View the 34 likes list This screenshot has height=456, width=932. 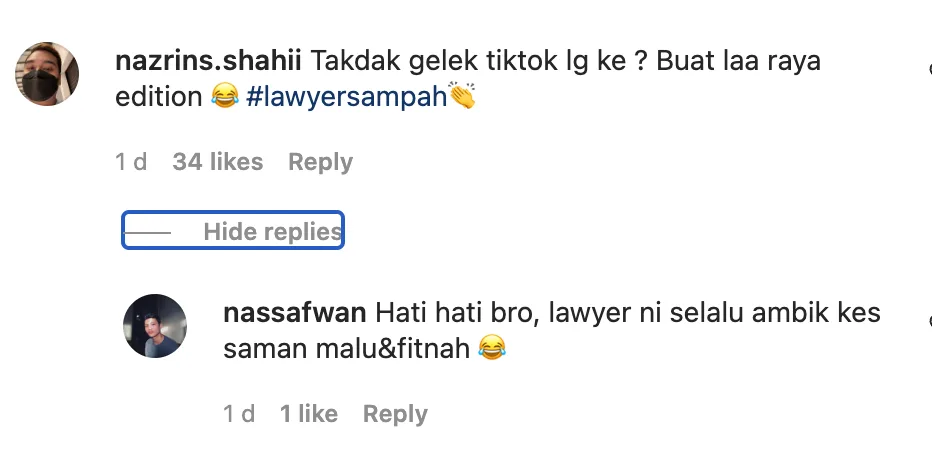(218, 162)
